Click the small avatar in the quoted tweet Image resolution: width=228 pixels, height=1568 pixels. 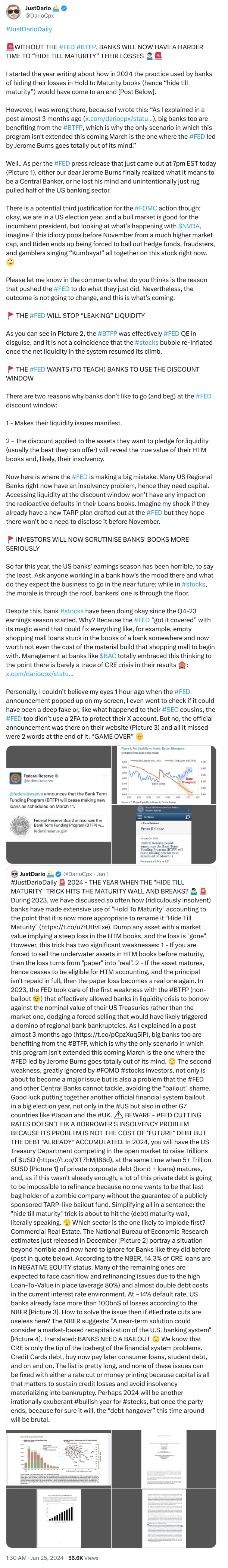point(15,874)
